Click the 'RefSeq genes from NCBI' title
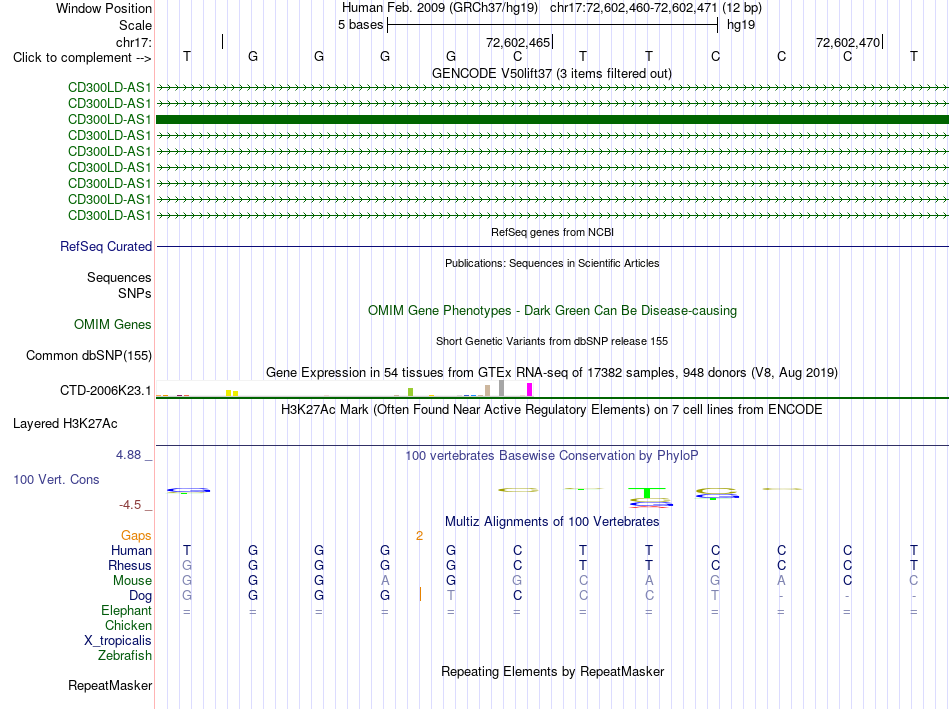This screenshot has width=950, height=709. pyautogui.click(x=552, y=232)
